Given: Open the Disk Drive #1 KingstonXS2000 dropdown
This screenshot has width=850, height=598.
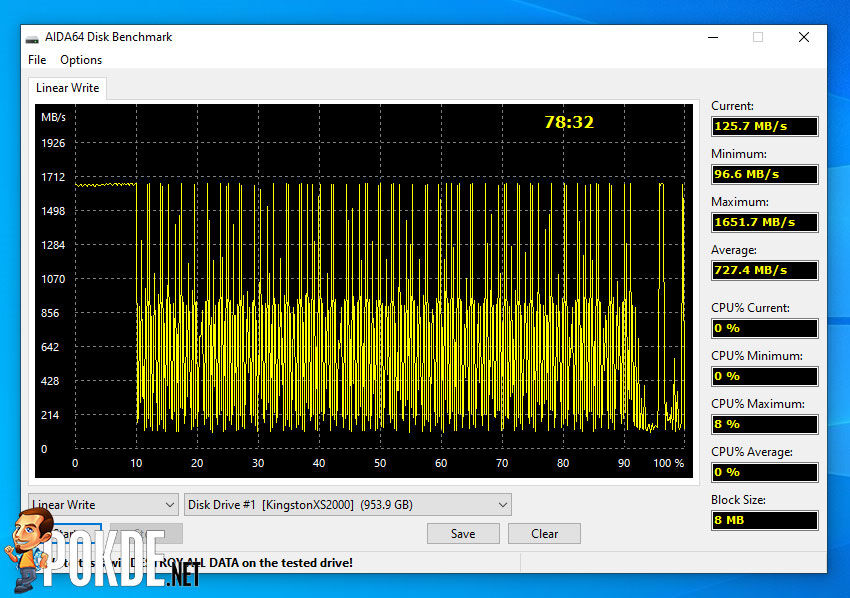Looking at the screenshot, I should 347,505.
